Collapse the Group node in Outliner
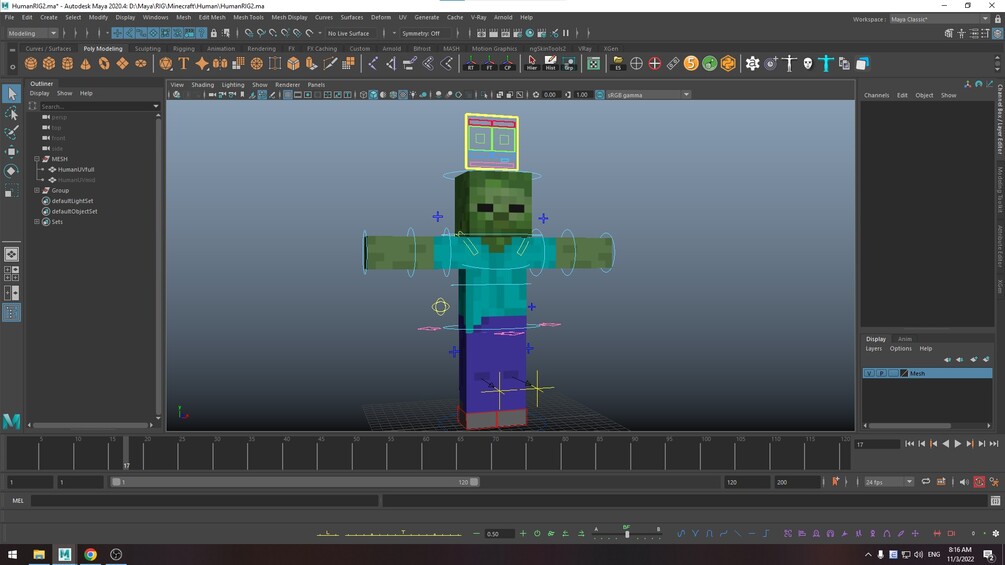 click(x=37, y=190)
